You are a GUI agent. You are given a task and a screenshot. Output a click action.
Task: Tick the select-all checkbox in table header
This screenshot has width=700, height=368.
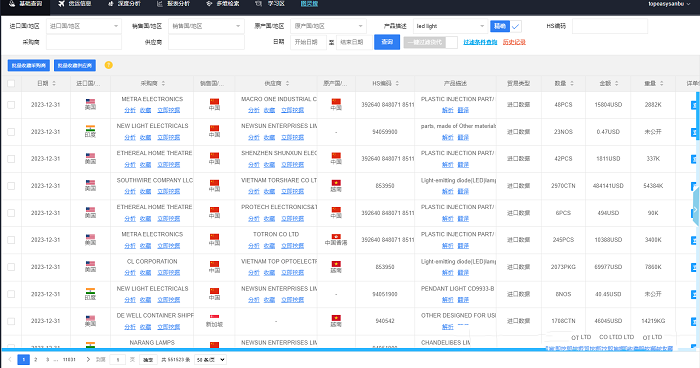point(11,83)
